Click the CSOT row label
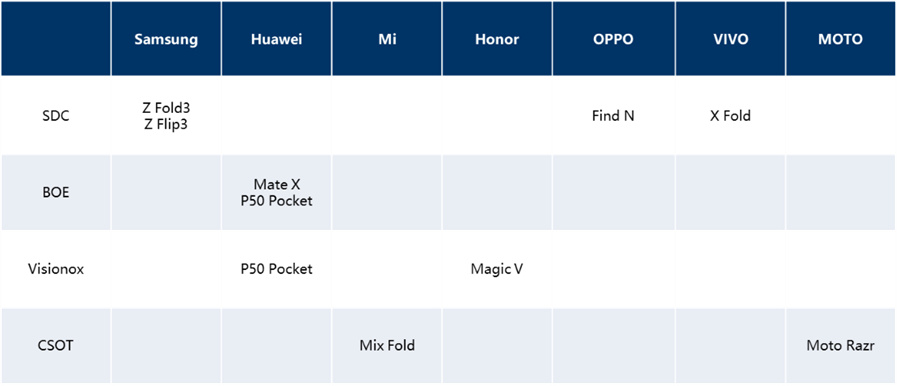Image resolution: width=900 pixels, height=386 pixels. tap(56, 346)
